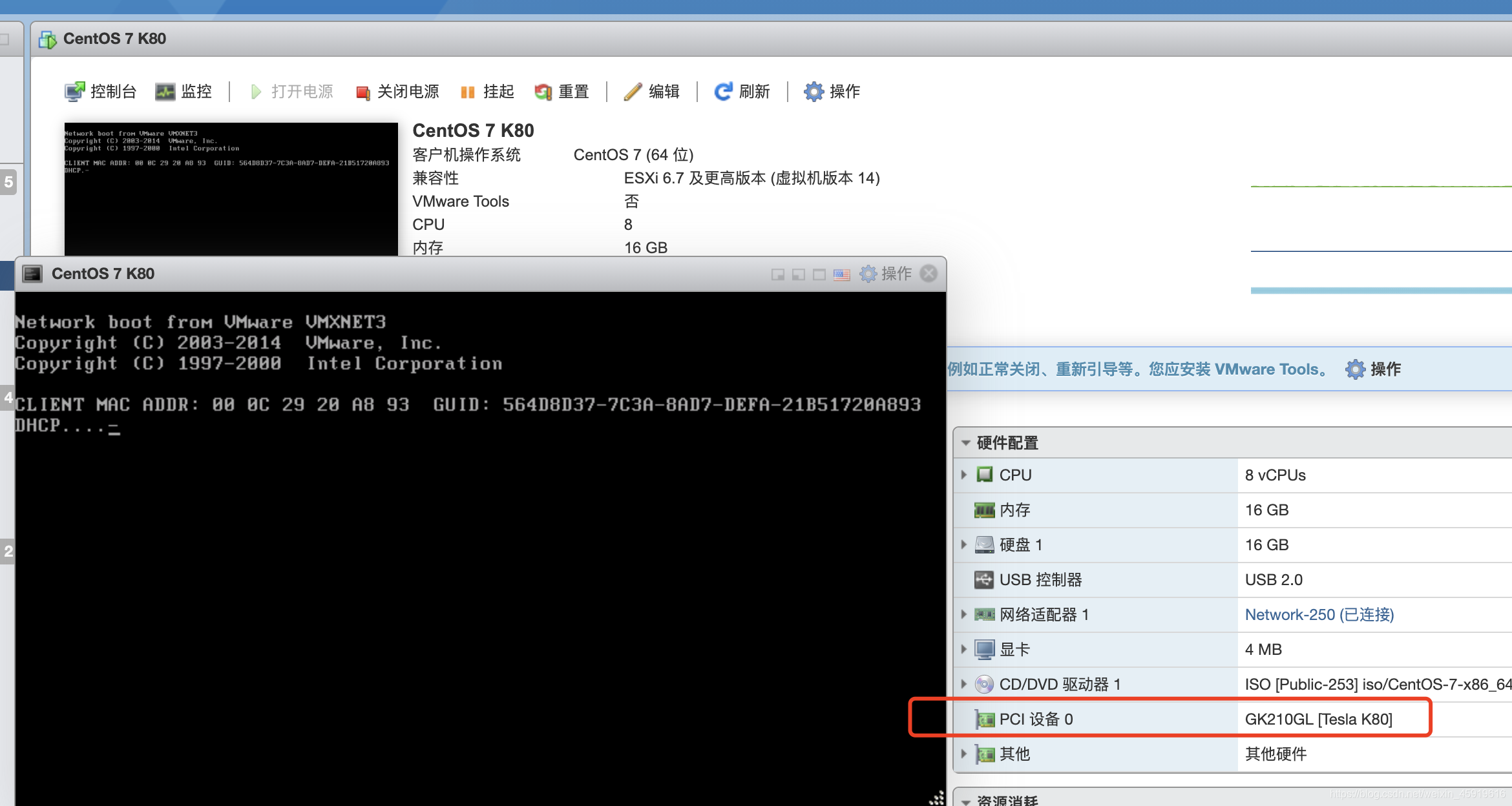
Task: Close the CentOS 7 K80 console window
Action: pos(929,274)
